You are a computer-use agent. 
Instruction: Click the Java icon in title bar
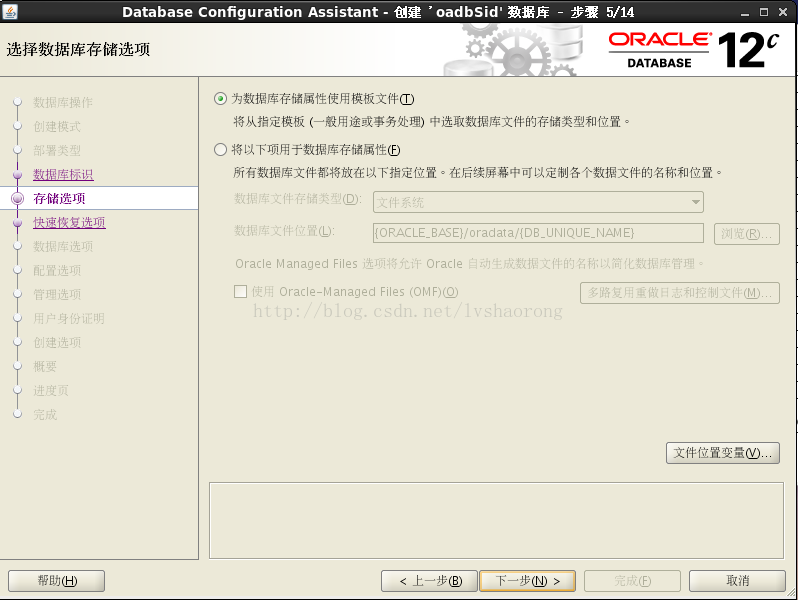(10, 11)
